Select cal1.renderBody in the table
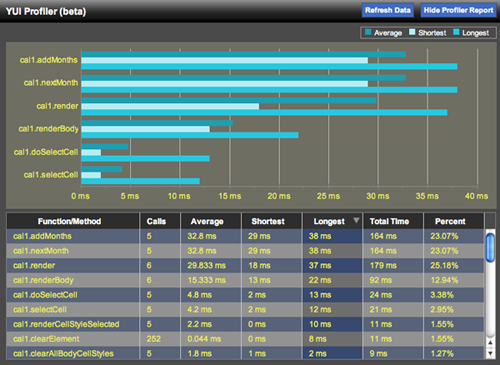The height and width of the screenshot is (365, 500). (x=43, y=280)
